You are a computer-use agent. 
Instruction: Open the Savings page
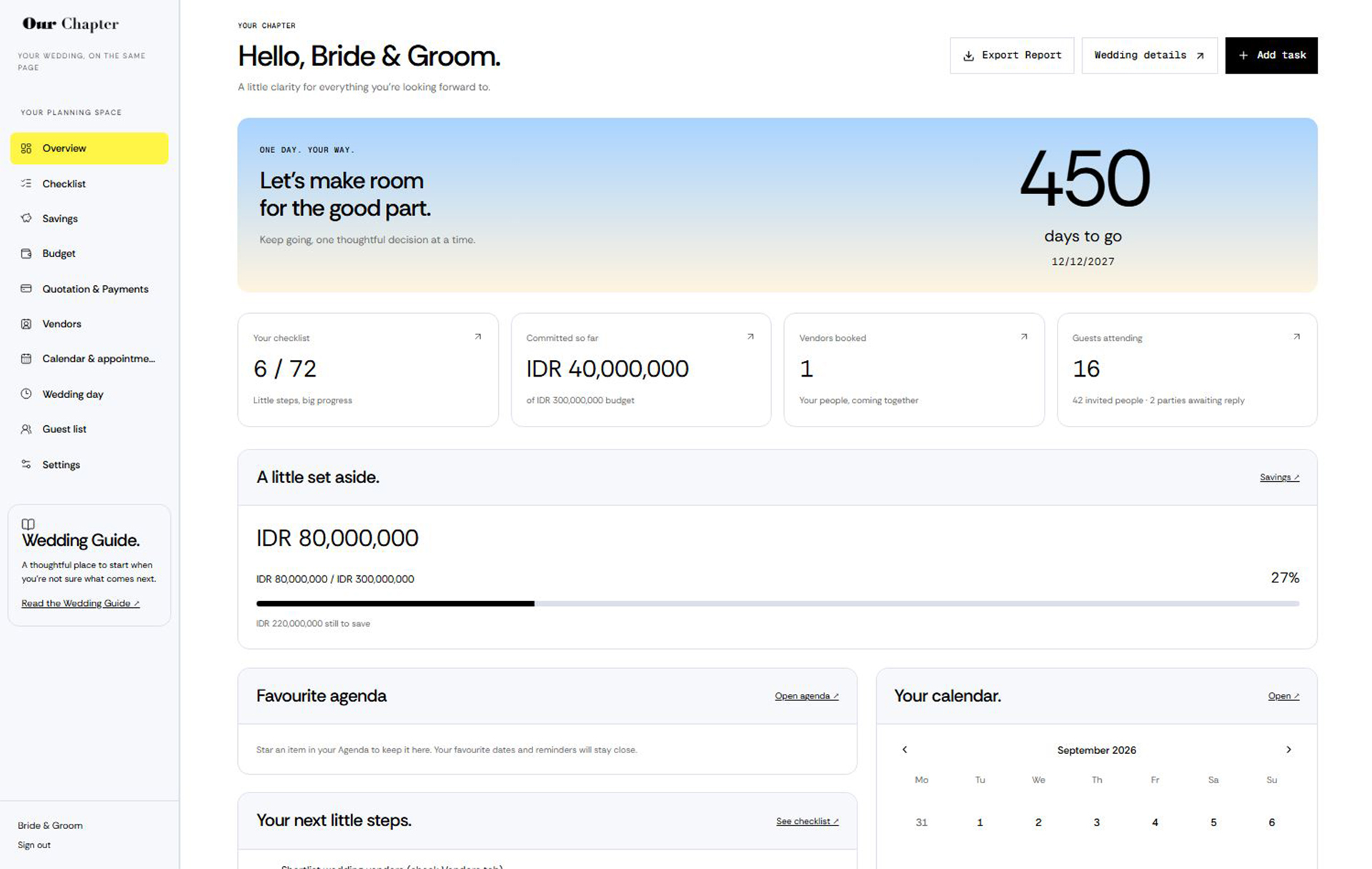pyautogui.click(x=89, y=219)
